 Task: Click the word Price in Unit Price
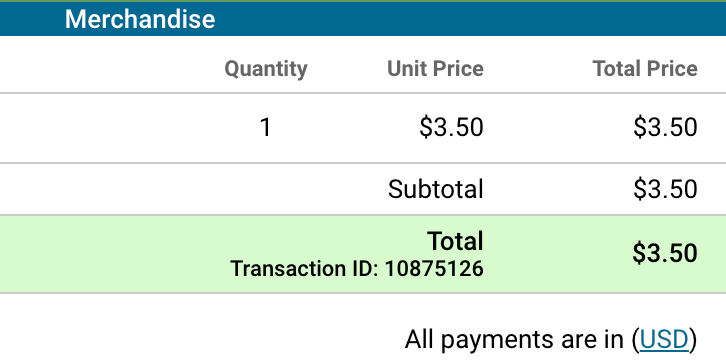458,69
